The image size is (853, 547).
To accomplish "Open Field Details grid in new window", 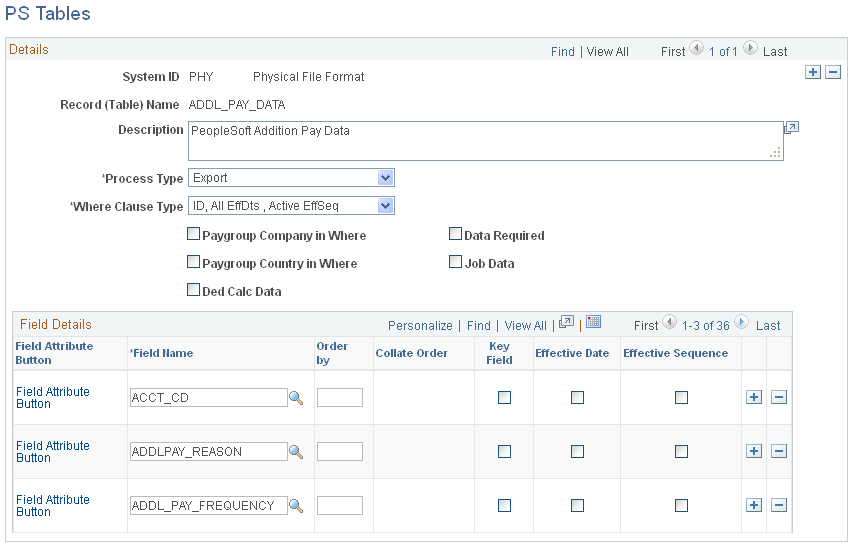I will pyautogui.click(x=566, y=322).
